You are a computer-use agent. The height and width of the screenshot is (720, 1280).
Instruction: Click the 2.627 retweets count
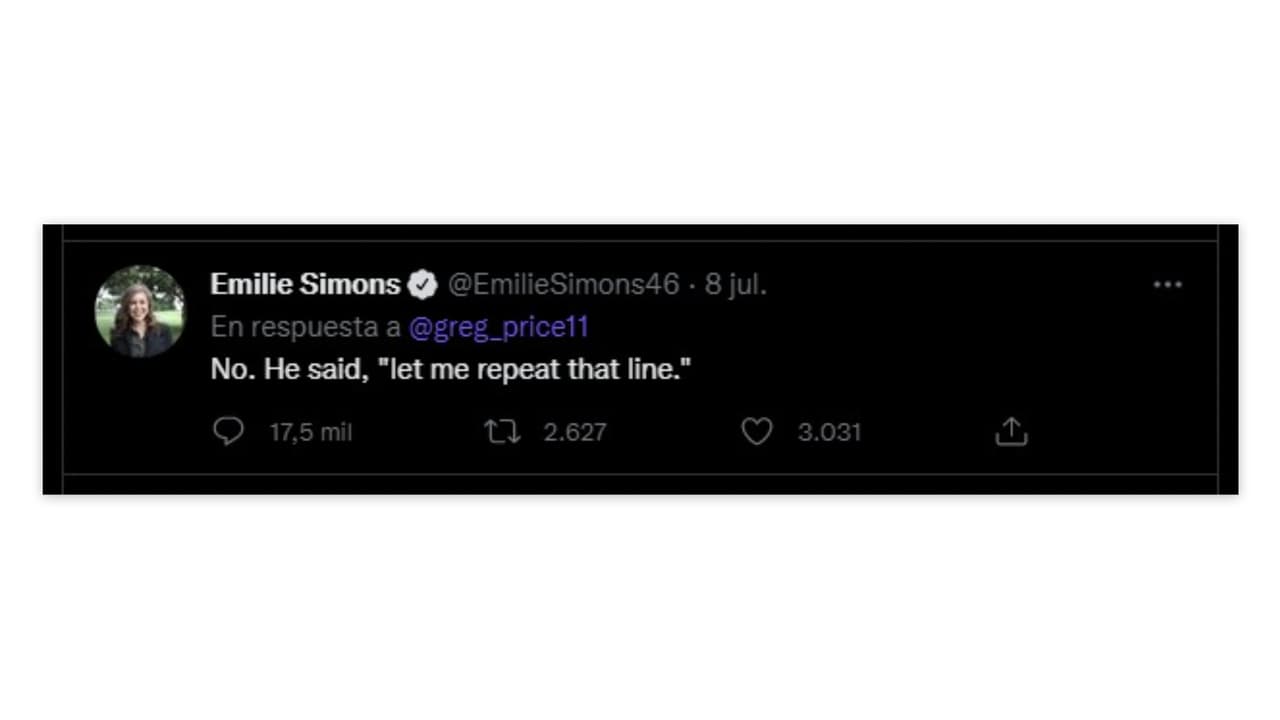[x=575, y=432]
